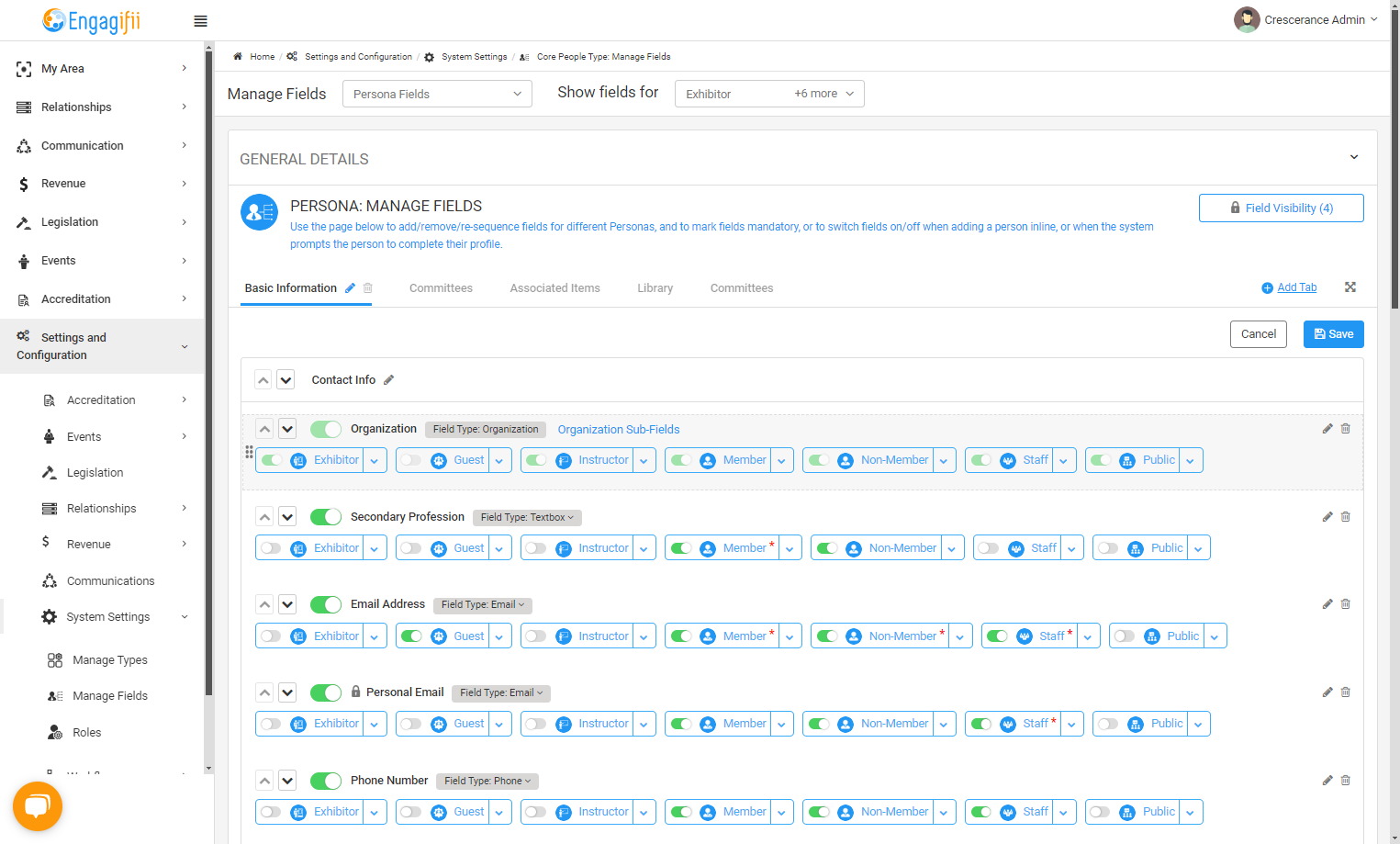This screenshot has width=1400, height=844.
Task: Click the edit pencil for Email Address field
Action: tap(1327, 604)
